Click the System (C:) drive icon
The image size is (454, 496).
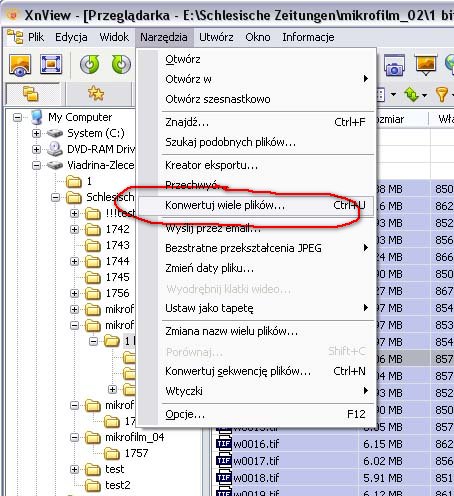pyautogui.click(x=55, y=133)
